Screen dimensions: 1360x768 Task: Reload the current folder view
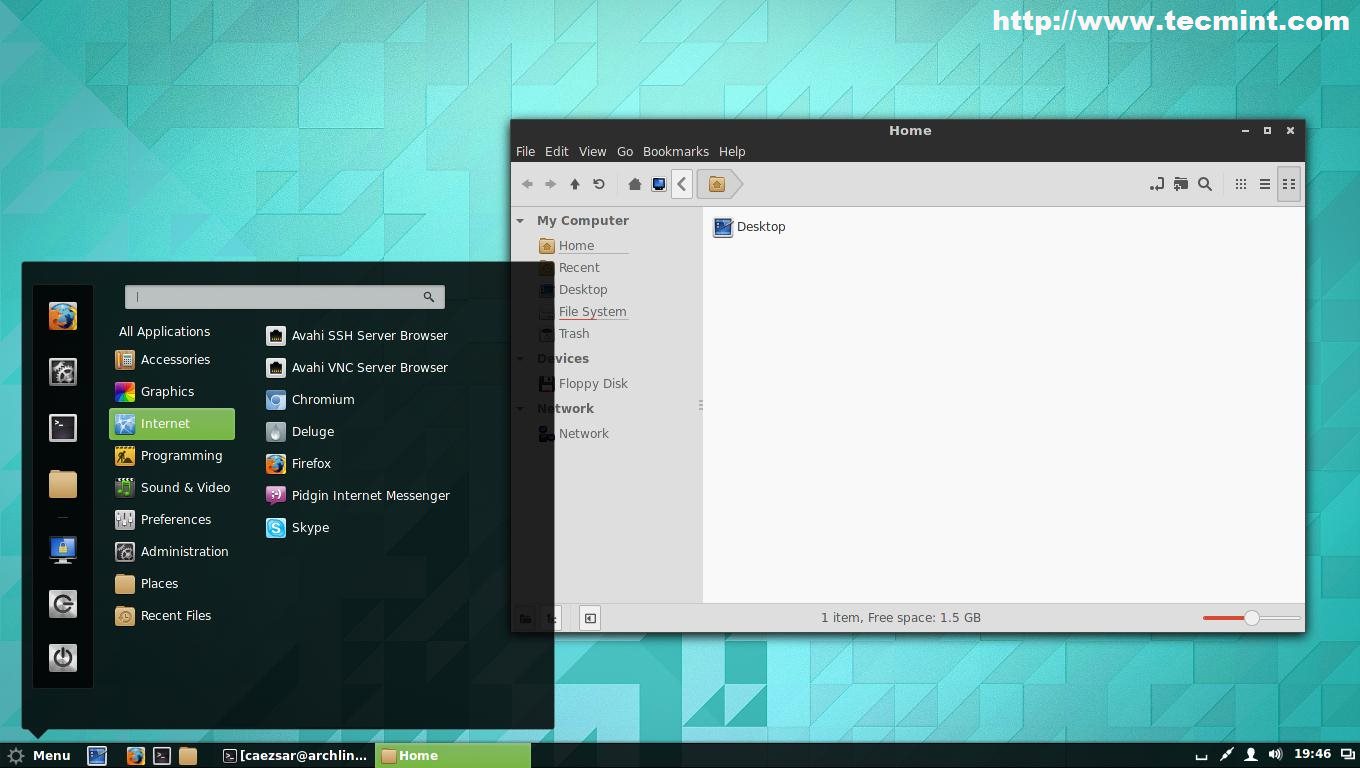point(598,184)
